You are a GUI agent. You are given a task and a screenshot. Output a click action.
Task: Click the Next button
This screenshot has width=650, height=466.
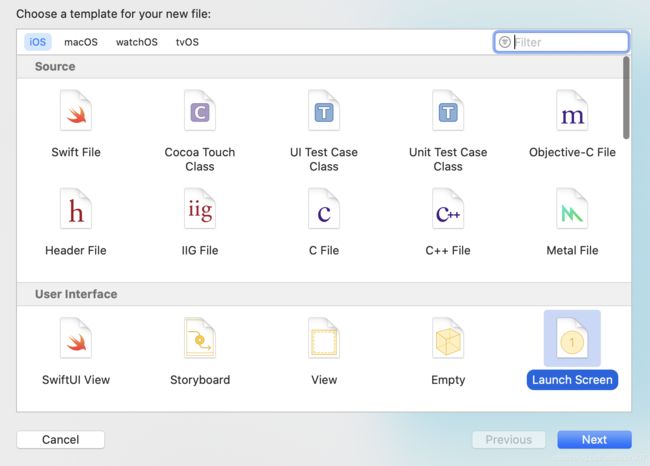(x=594, y=439)
